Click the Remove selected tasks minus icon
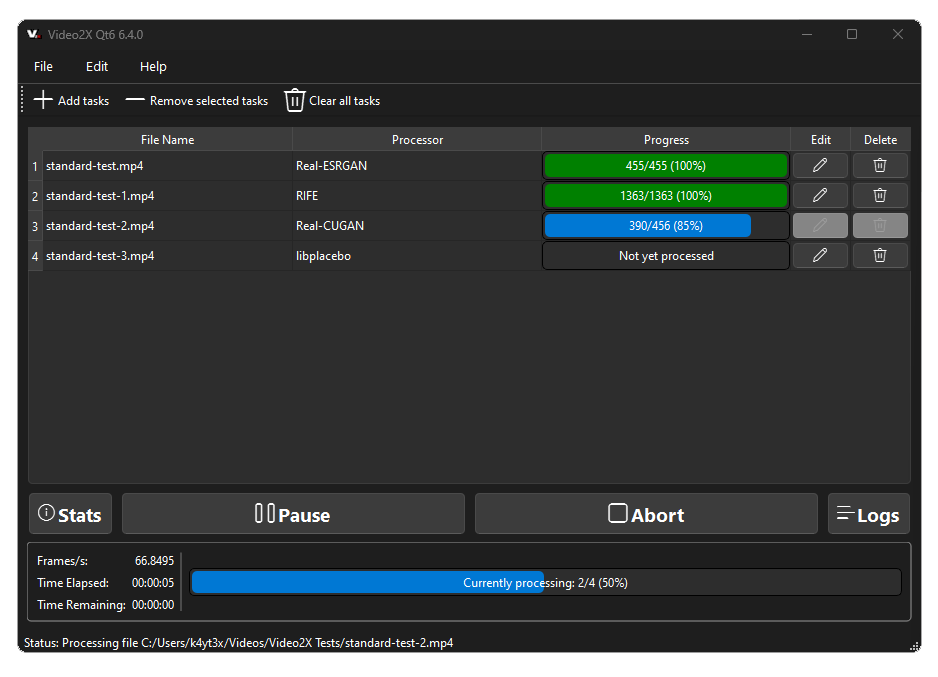Viewport: 938px width, 677px height. tap(134, 100)
